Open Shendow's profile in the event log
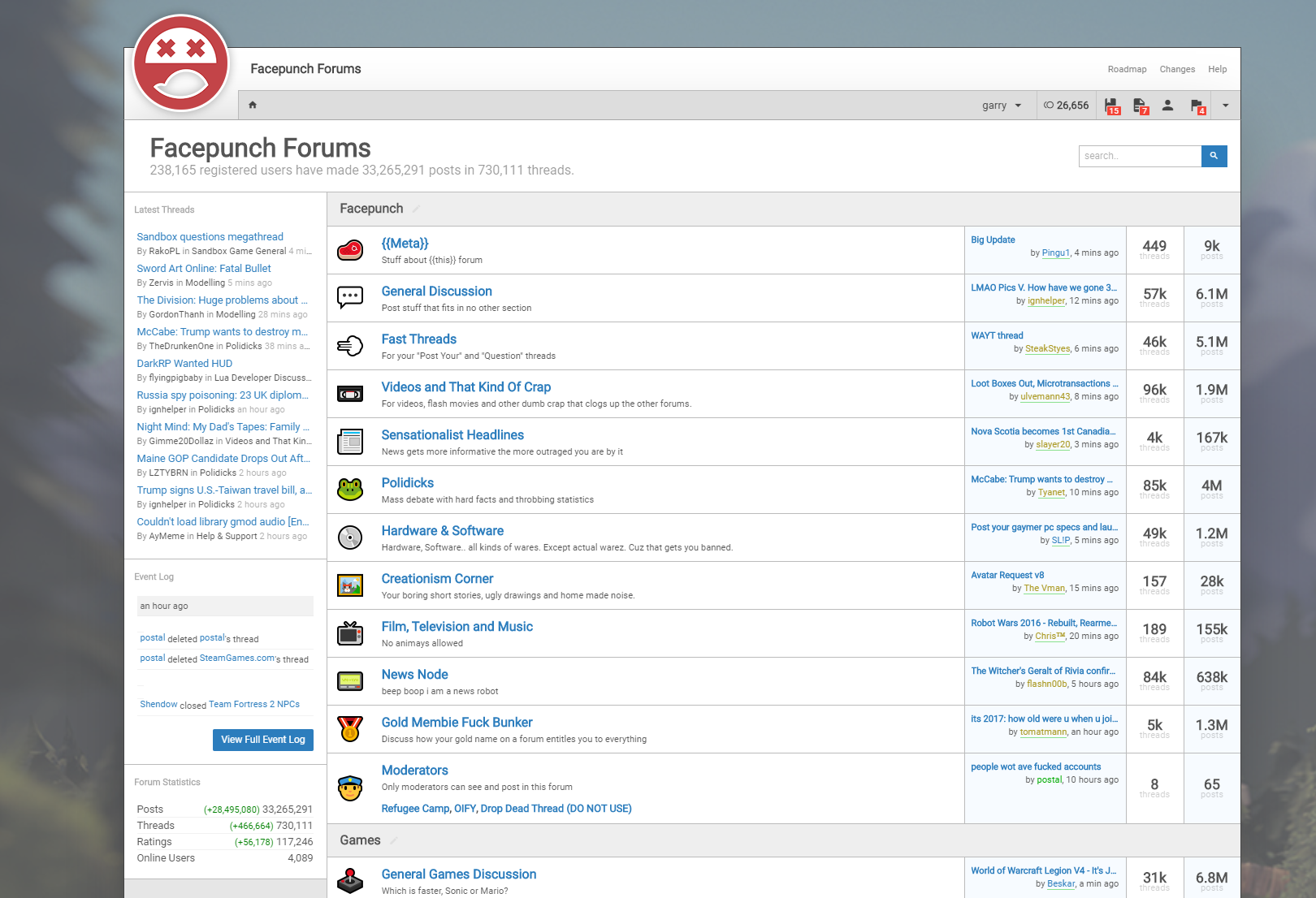The height and width of the screenshot is (898, 1316). pyautogui.click(x=158, y=705)
